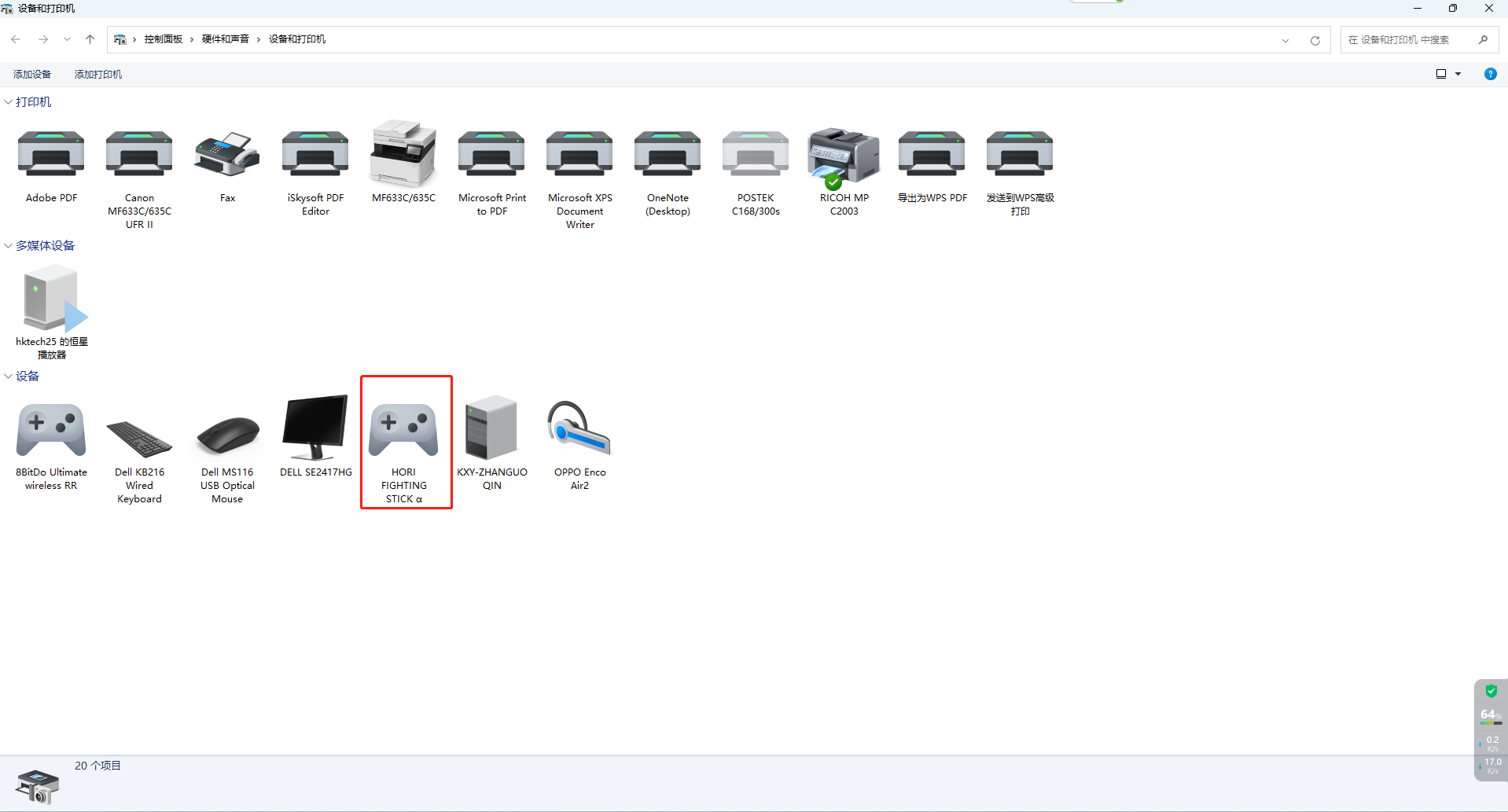Open the address bar history dropdown
Screen dimensions: 1508x812
1285,40
